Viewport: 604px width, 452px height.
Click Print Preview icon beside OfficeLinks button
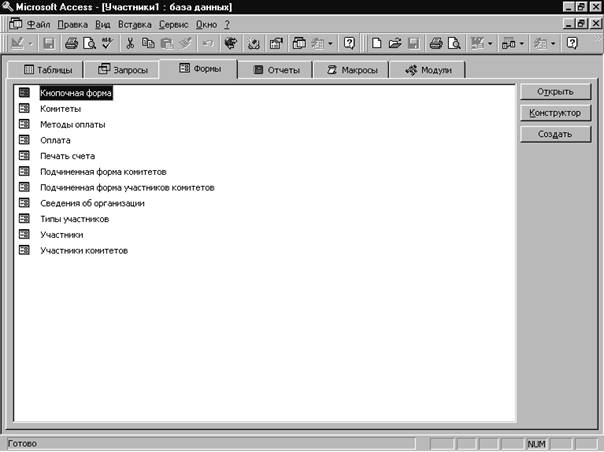click(455, 43)
